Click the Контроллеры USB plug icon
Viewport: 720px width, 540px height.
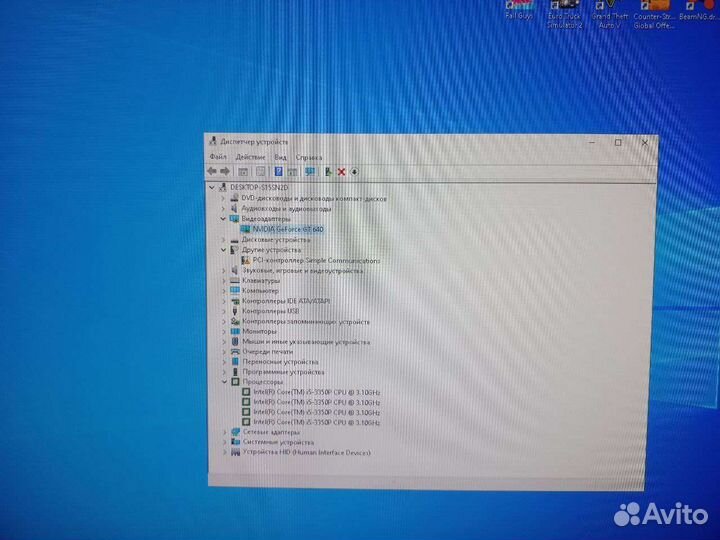(235, 311)
